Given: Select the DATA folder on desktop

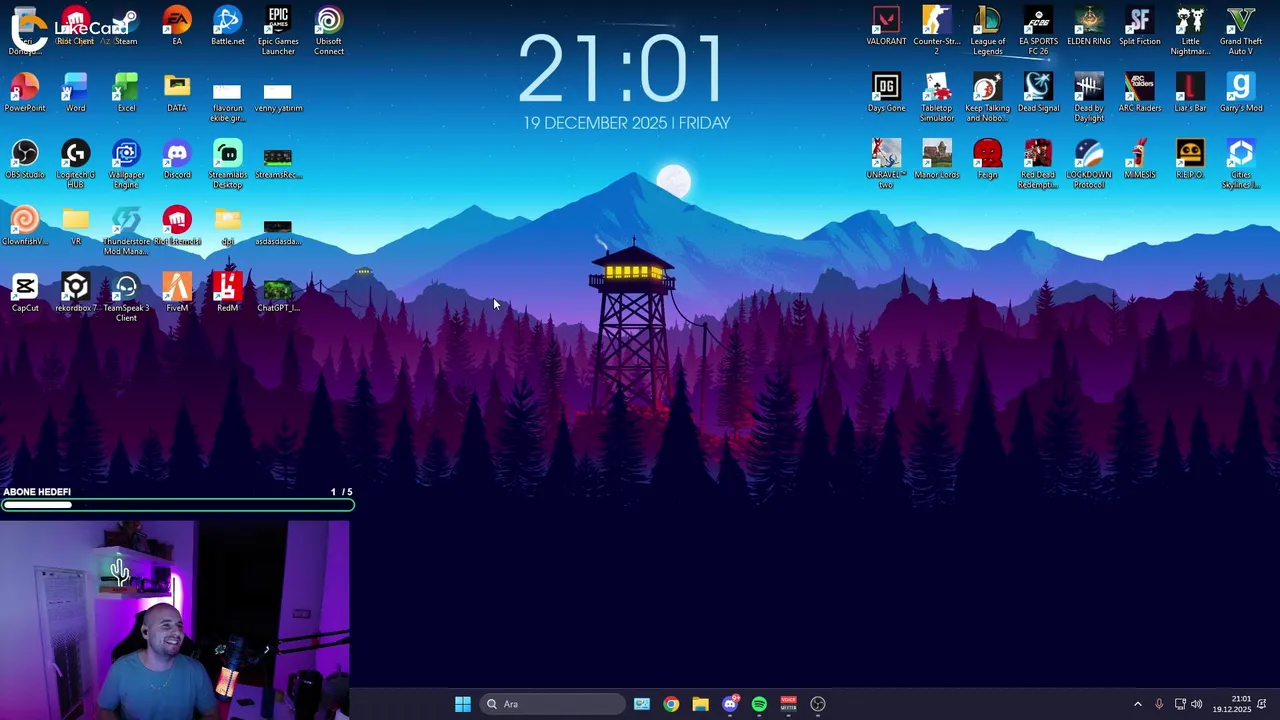Looking at the screenshot, I should click(177, 93).
